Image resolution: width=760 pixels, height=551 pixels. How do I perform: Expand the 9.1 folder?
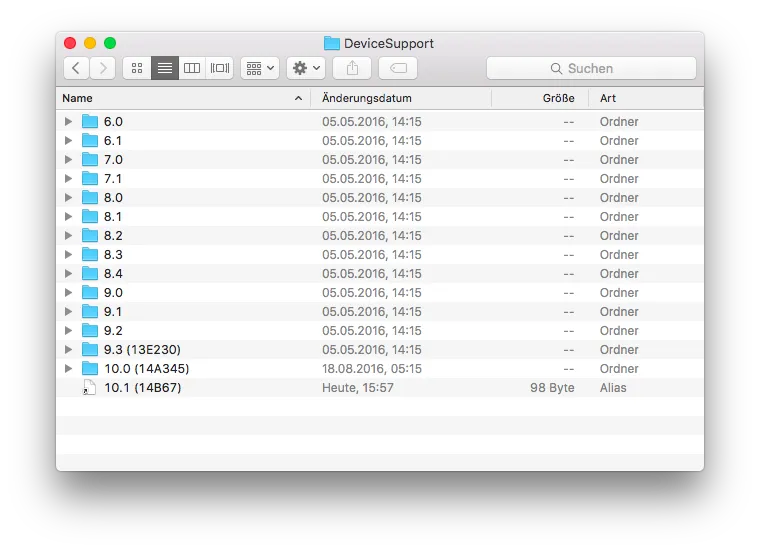tap(68, 311)
